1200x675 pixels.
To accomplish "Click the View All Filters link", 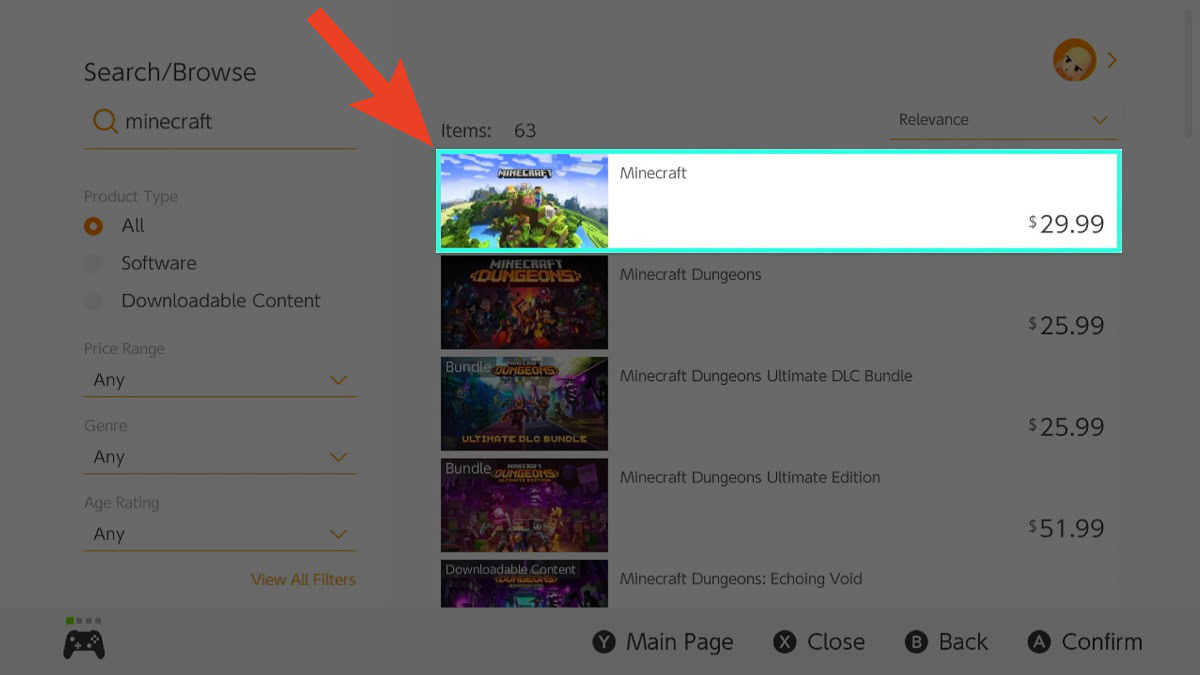I will click(303, 580).
